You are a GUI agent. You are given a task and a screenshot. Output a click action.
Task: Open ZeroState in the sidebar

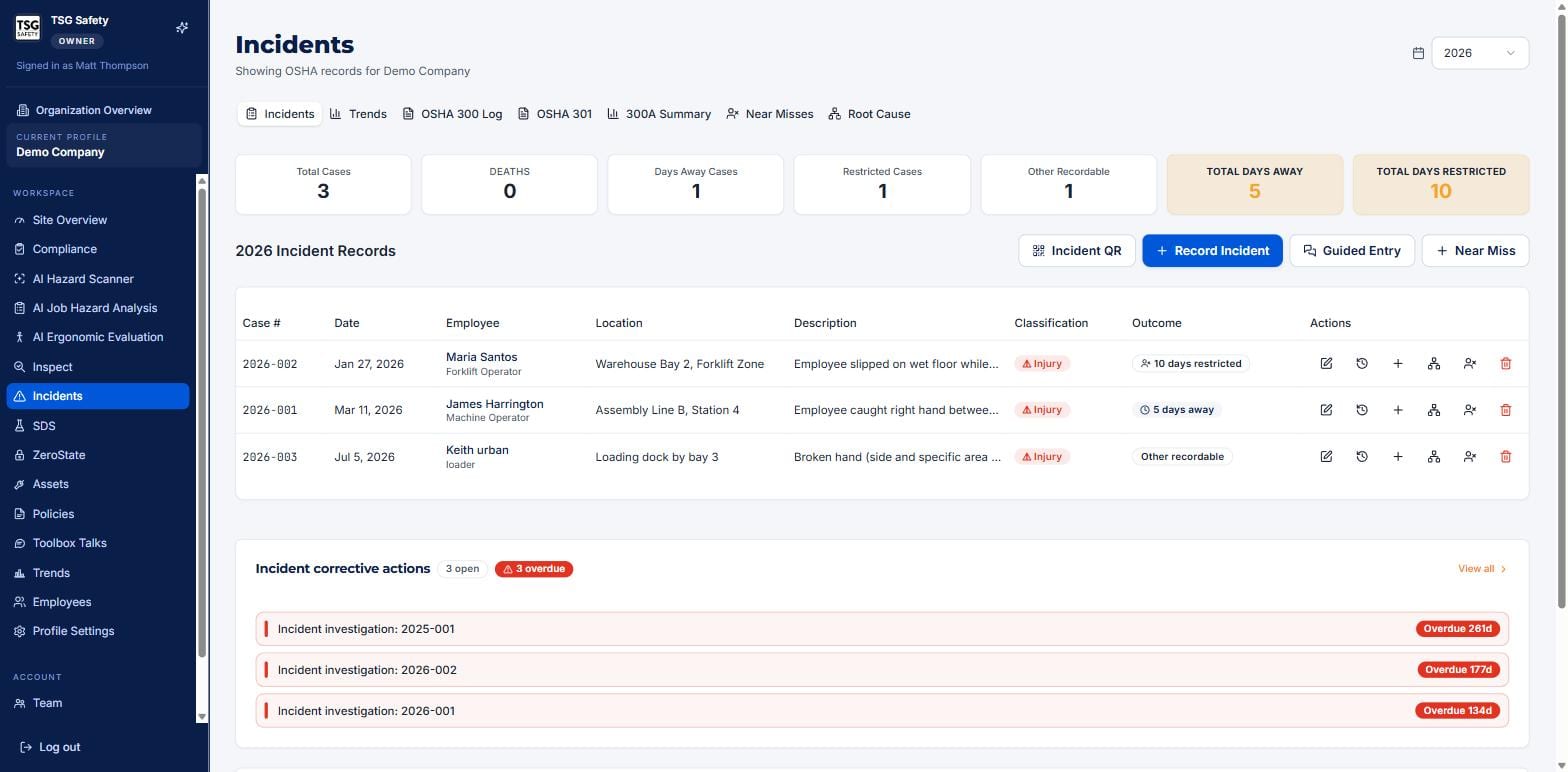point(98,455)
